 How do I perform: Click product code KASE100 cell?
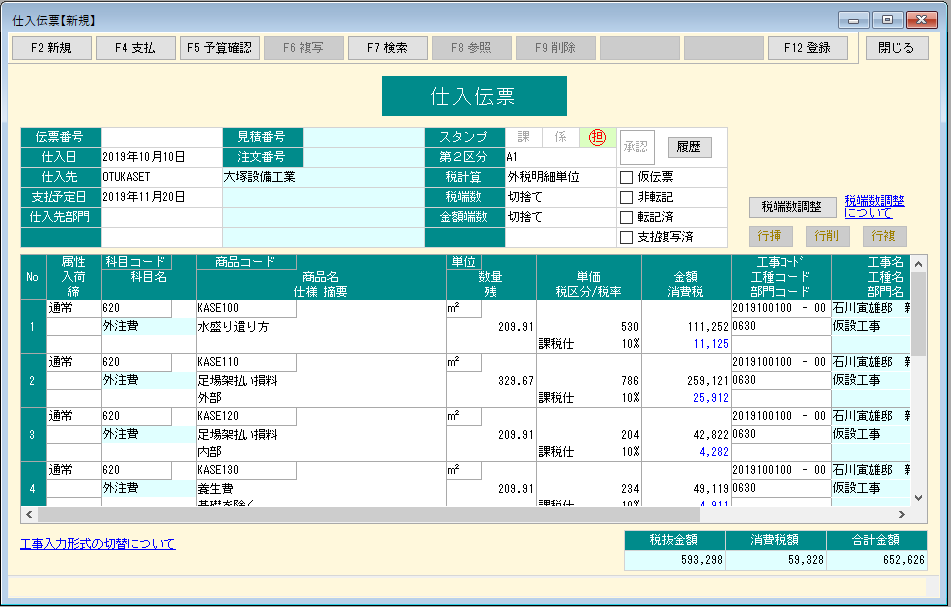[246, 309]
